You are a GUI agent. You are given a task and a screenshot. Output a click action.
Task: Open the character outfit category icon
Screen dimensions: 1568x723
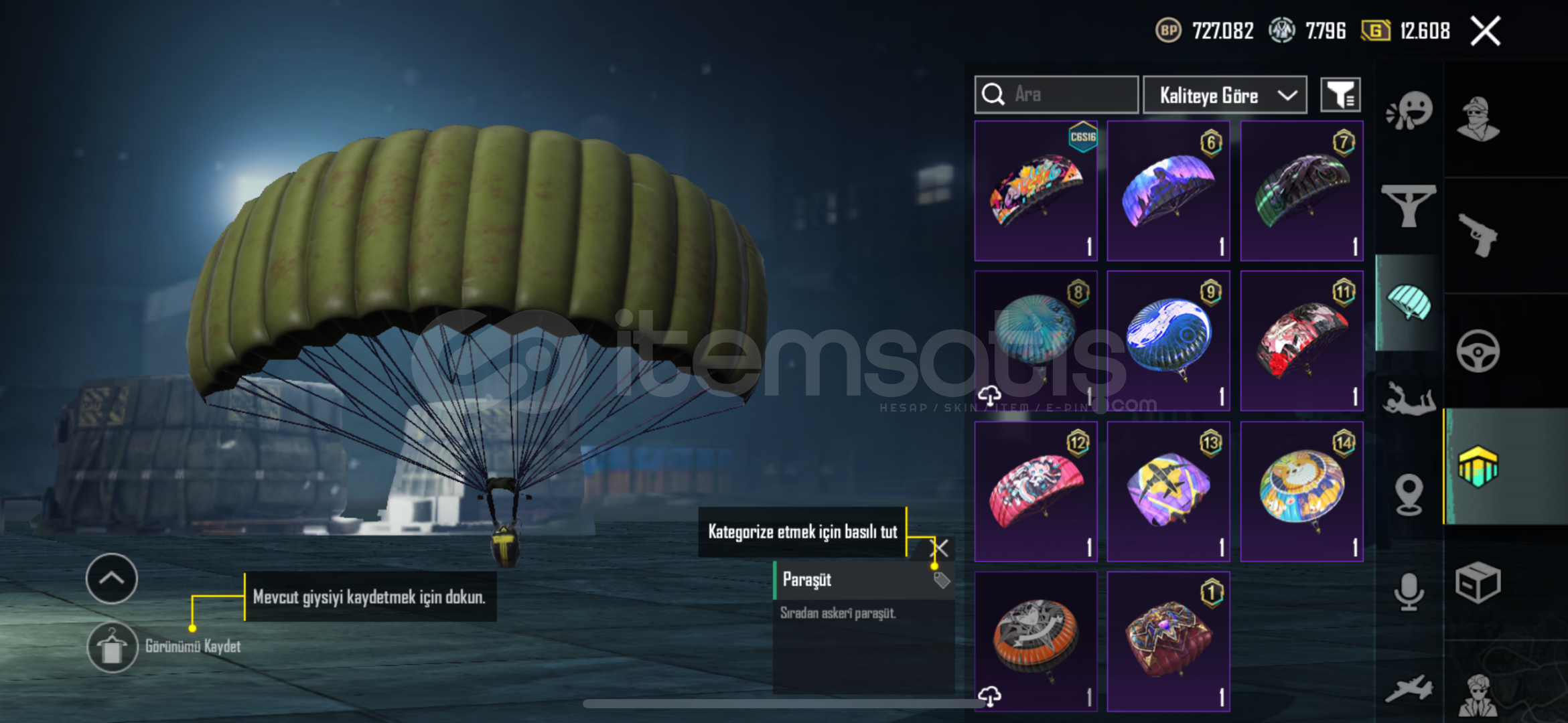(1478, 119)
